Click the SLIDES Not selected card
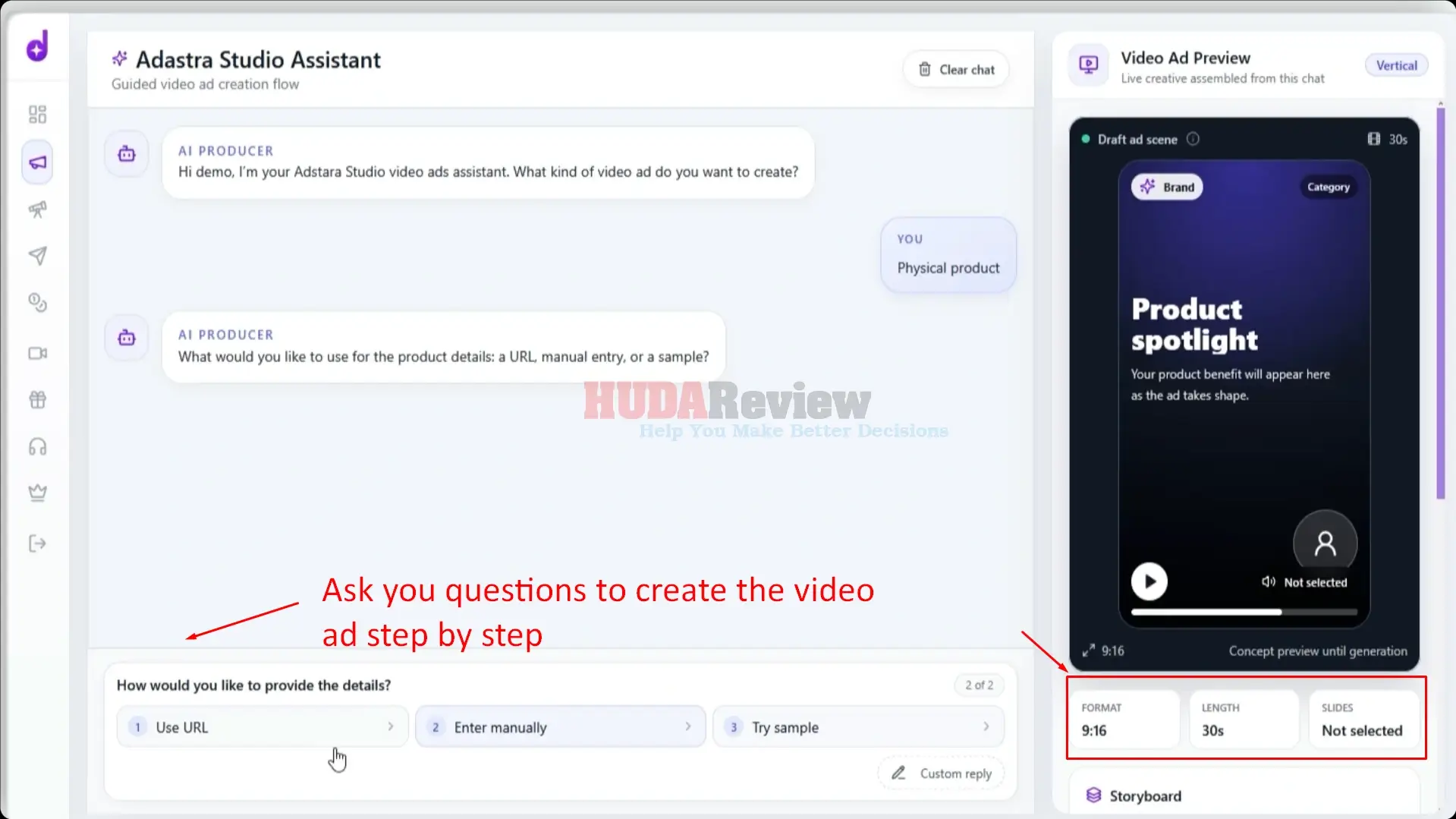Image resolution: width=1456 pixels, height=819 pixels. [x=1364, y=719]
